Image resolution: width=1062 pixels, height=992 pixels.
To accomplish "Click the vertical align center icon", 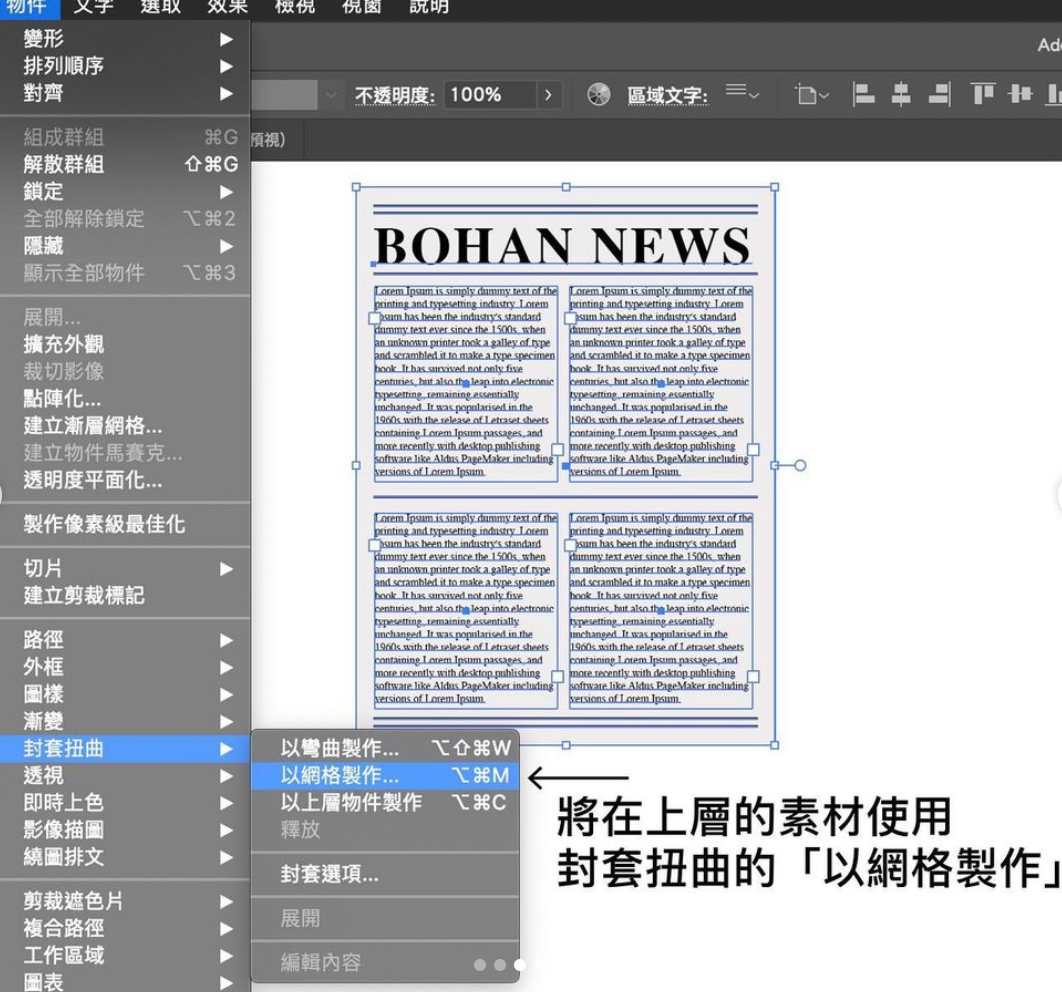I will click(1020, 95).
